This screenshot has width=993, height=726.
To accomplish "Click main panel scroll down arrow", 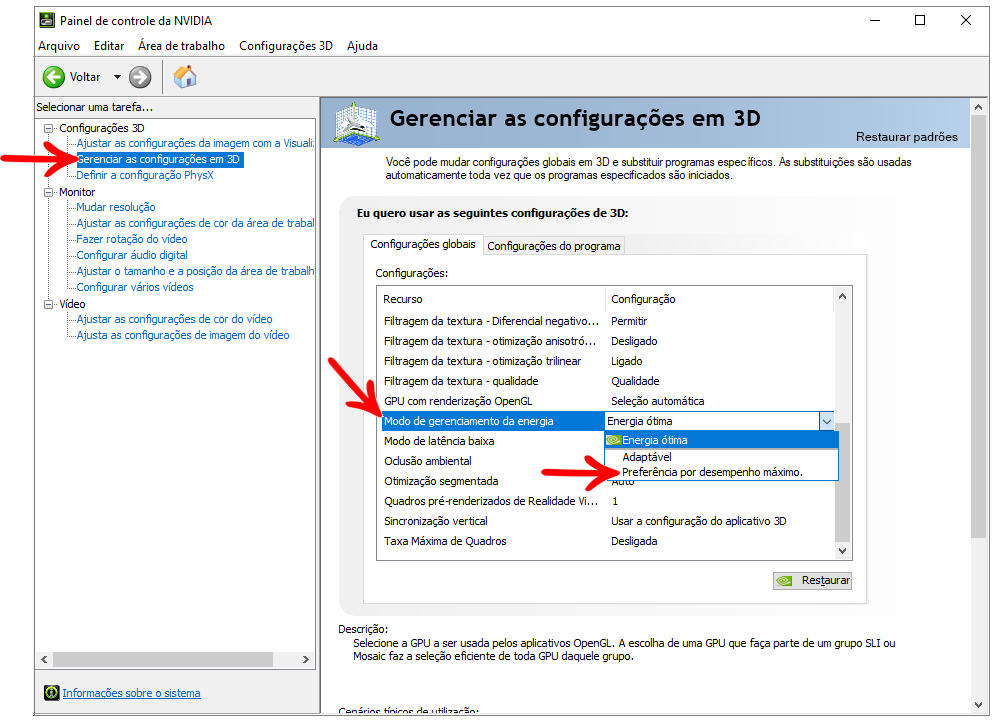I will click(x=978, y=705).
